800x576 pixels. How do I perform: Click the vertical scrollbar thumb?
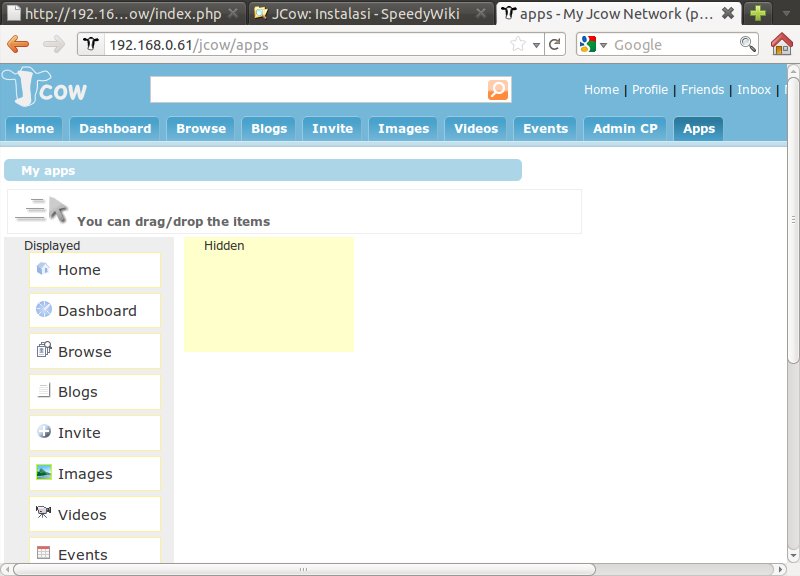point(793,220)
